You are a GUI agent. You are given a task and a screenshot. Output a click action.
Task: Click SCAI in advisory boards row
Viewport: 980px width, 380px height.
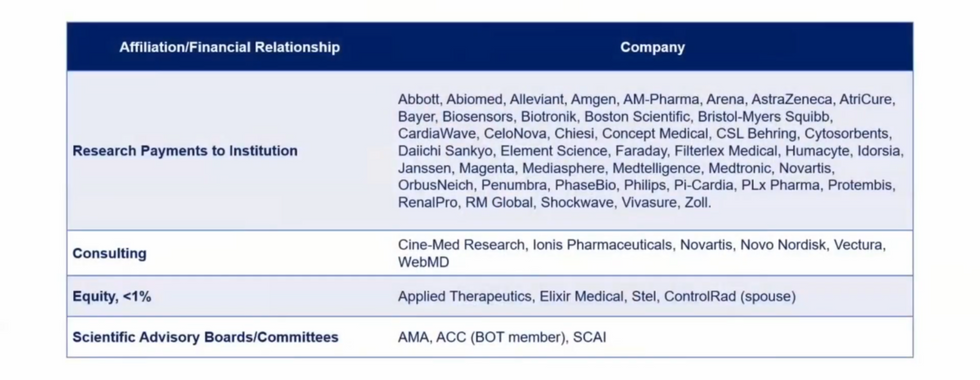[x=589, y=338]
